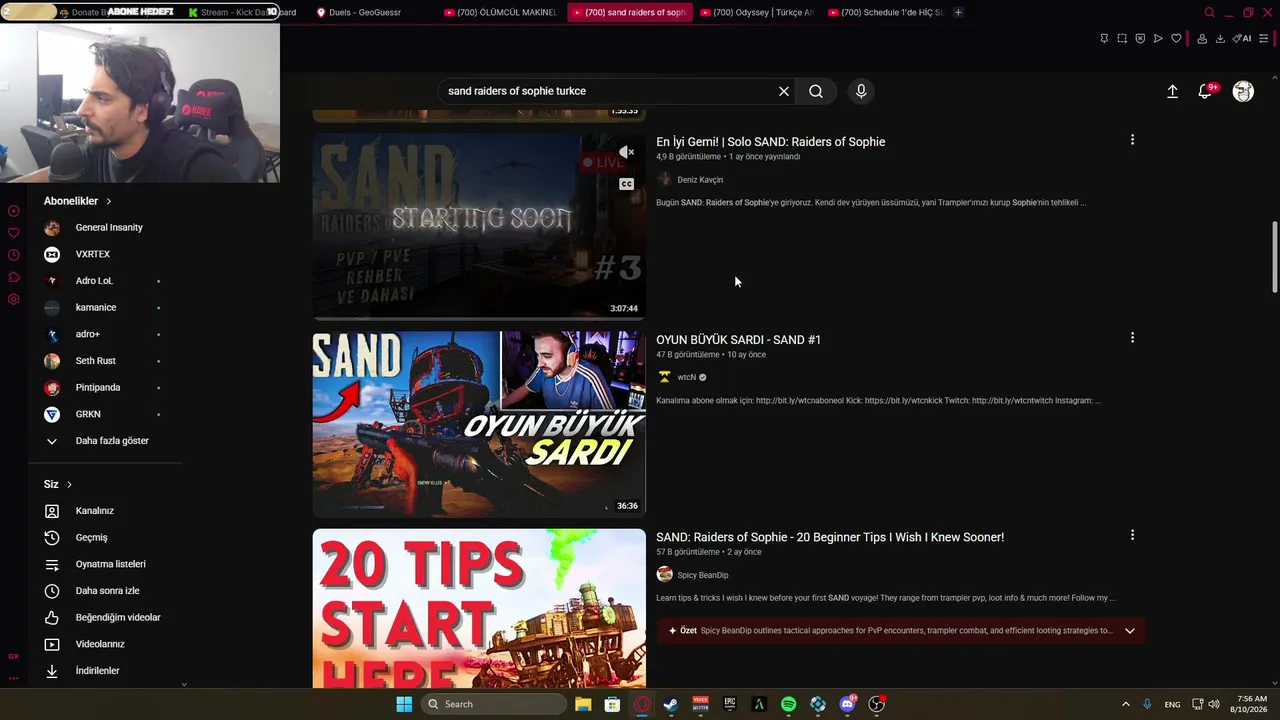Click the Opera flow send arrow icon

(1158, 39)
